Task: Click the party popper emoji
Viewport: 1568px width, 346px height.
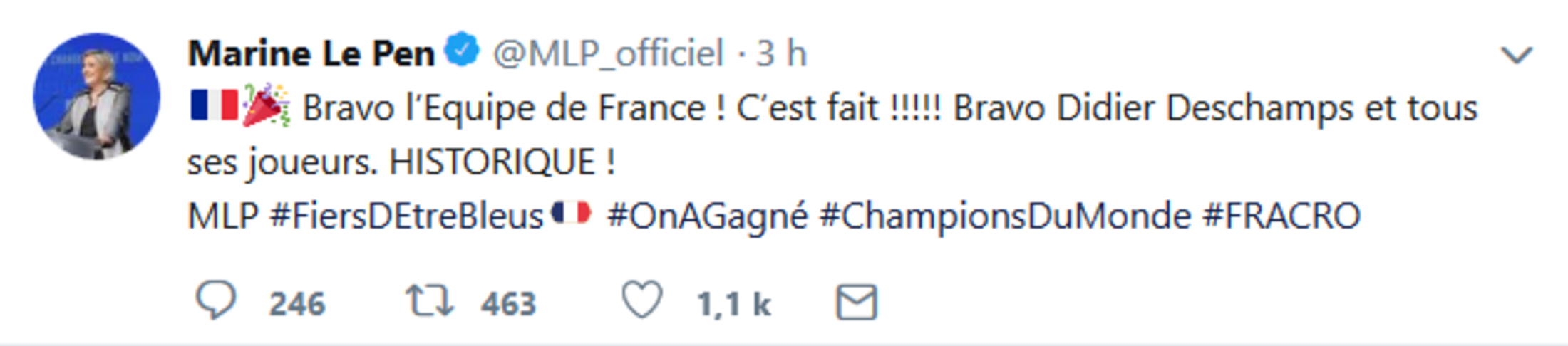Action: point(266,106)
